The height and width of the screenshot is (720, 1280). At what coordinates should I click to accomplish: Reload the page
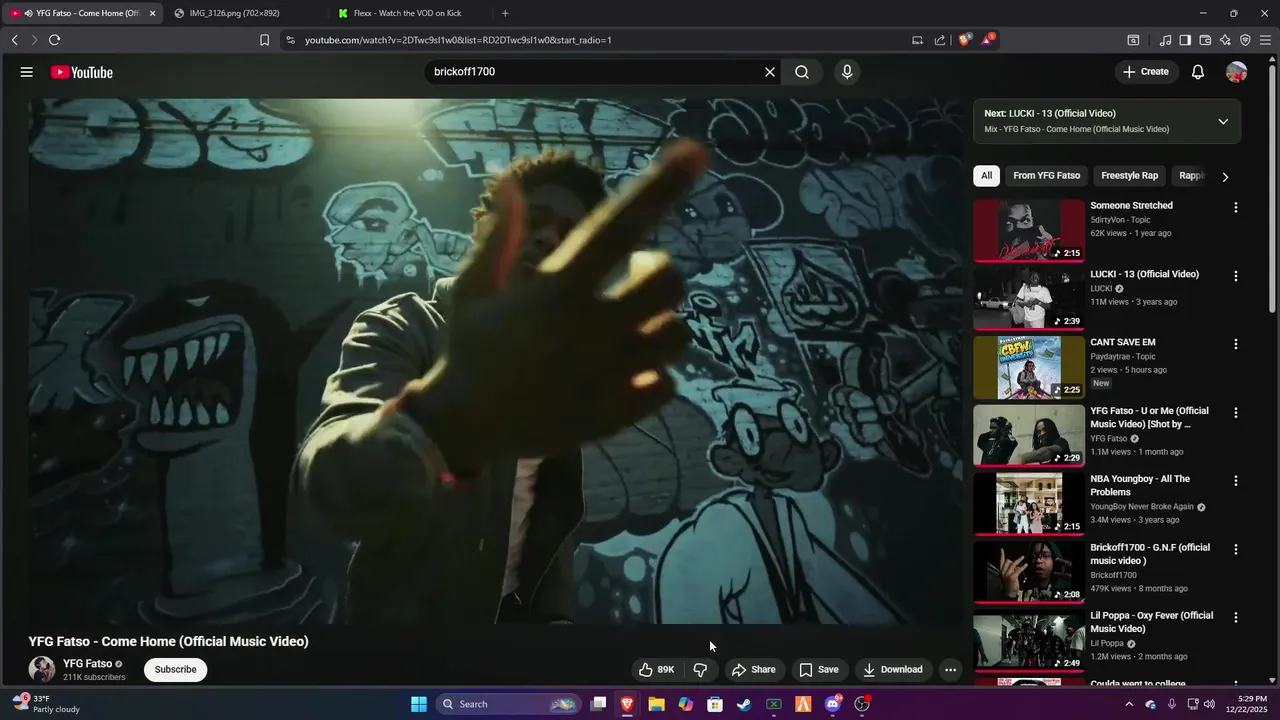[54, 40]
